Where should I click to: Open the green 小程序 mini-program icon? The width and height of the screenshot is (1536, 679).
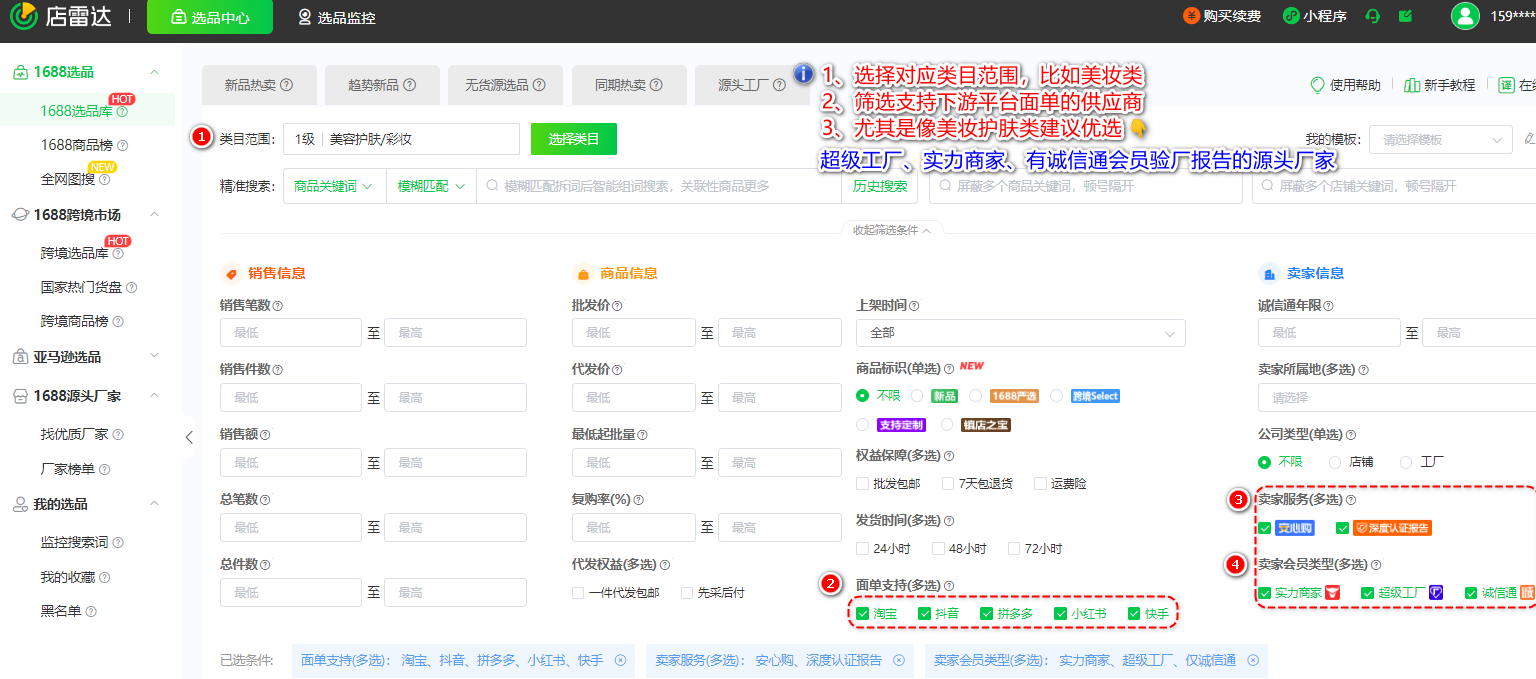1290,16
